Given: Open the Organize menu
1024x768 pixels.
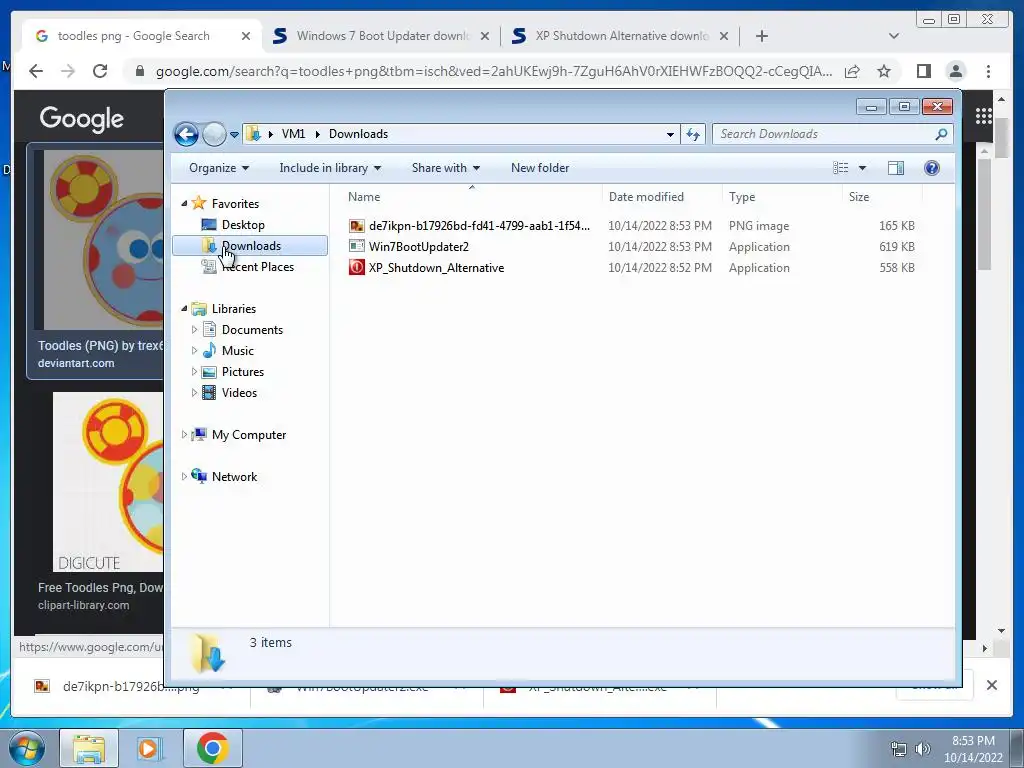Looking at the screenshot, I should (219, 168).
